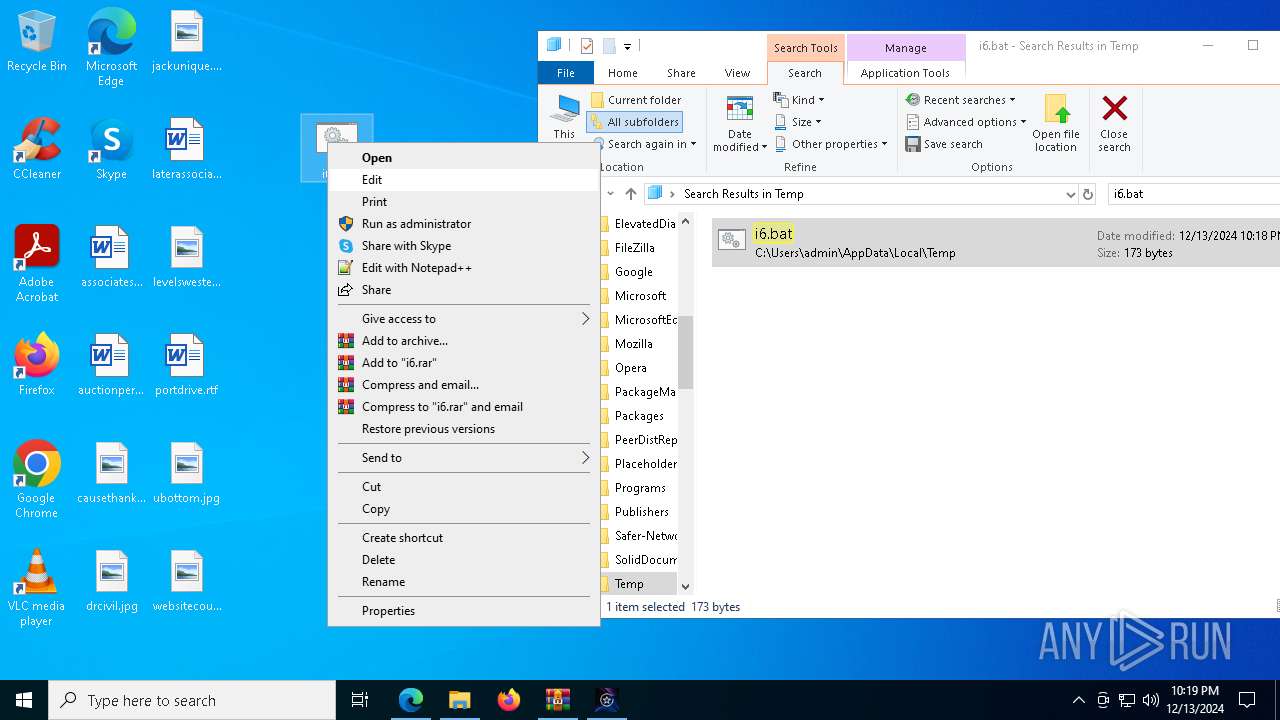
Task: Expand the address bar history dropdown
Action: click(1070, 194)
